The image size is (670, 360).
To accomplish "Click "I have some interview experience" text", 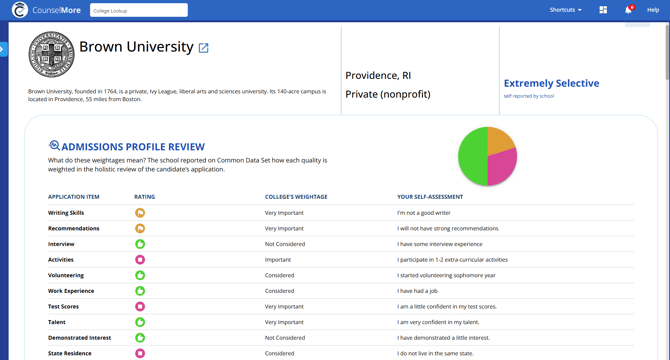I will [x=439, y=244].
